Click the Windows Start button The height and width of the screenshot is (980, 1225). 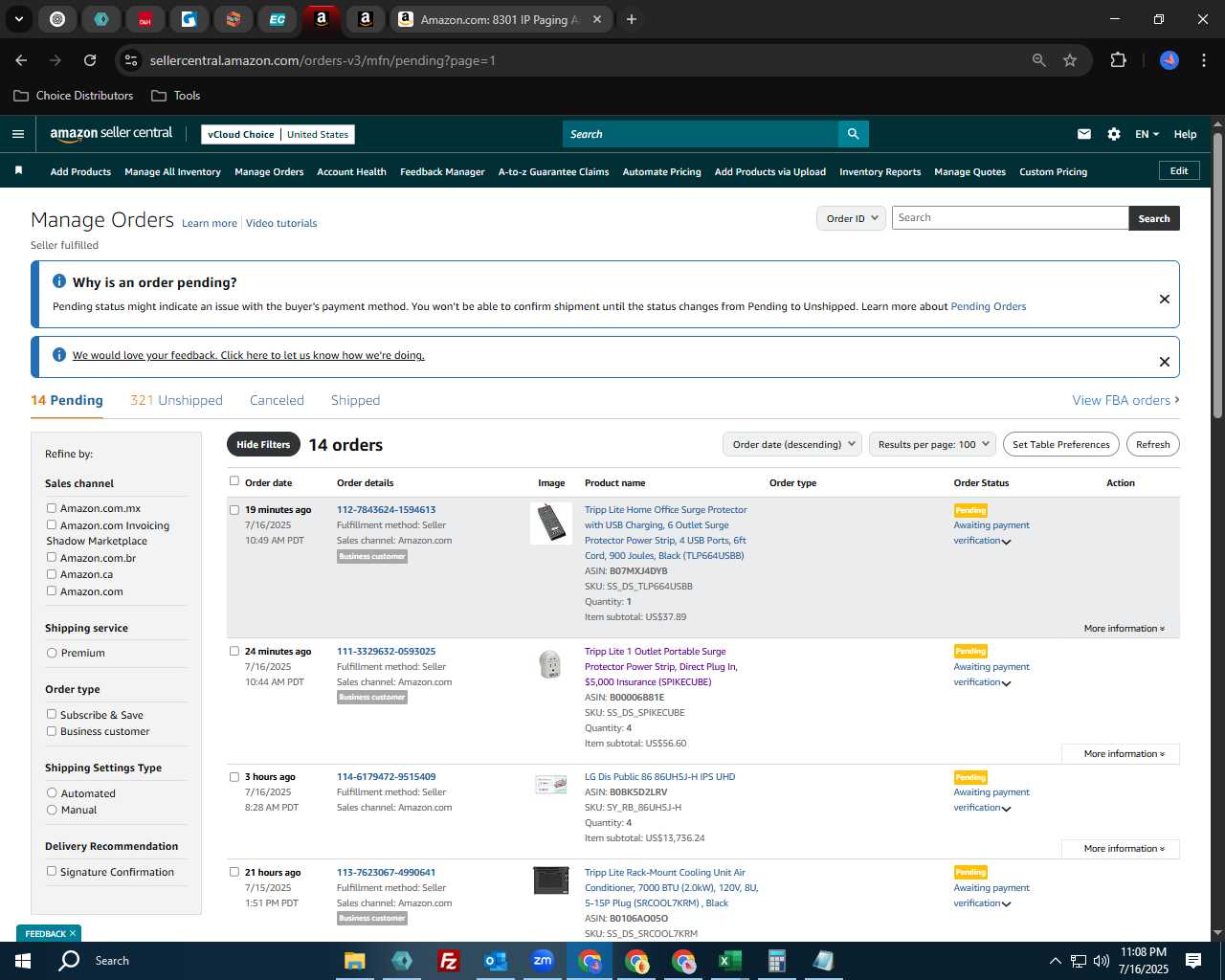23,961
